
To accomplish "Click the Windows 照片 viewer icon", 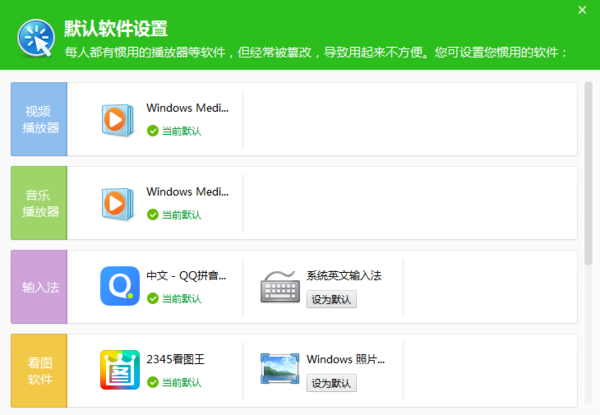I will pos(280,370).
